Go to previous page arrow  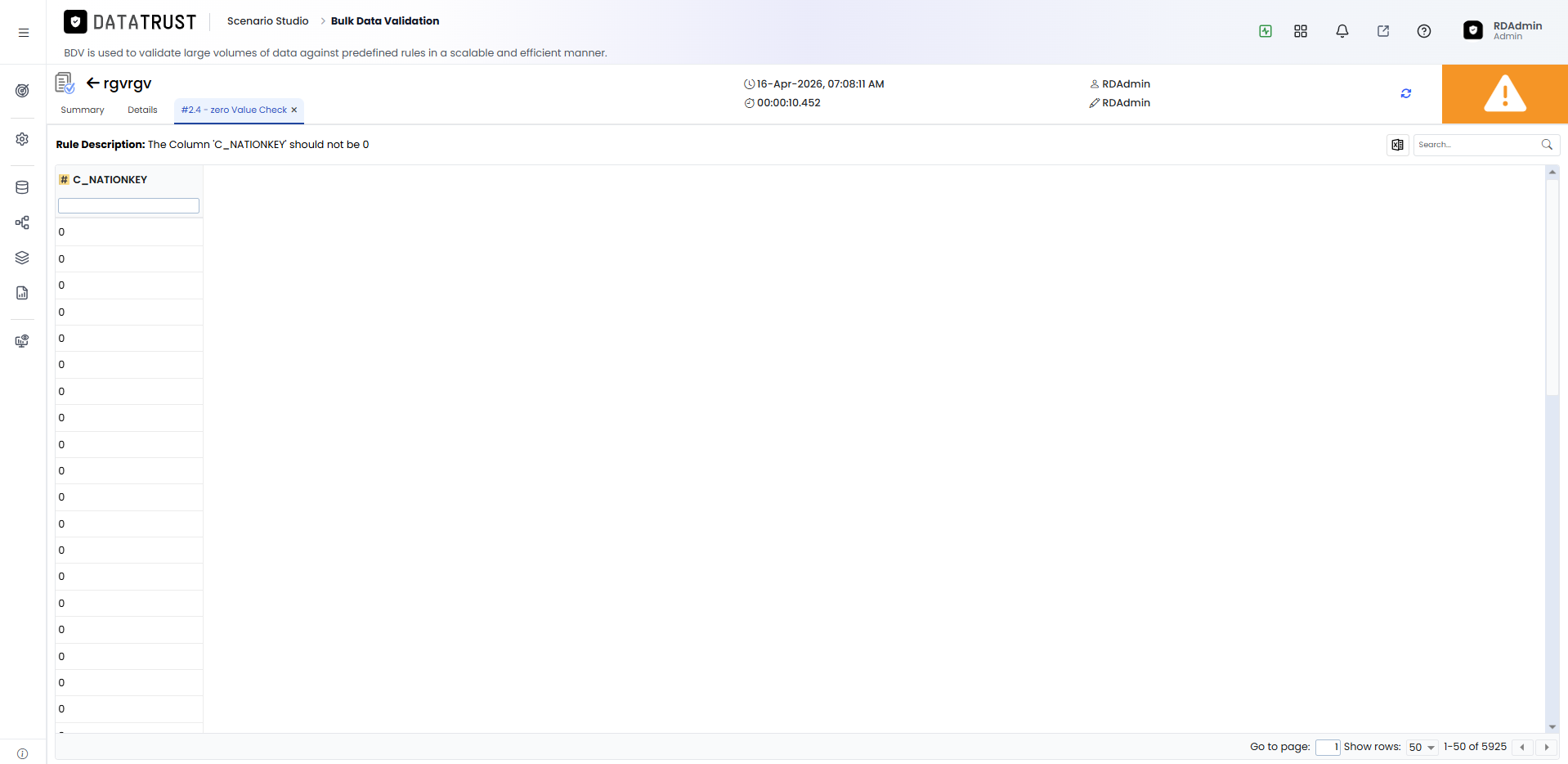click(x=1522, y=748)
